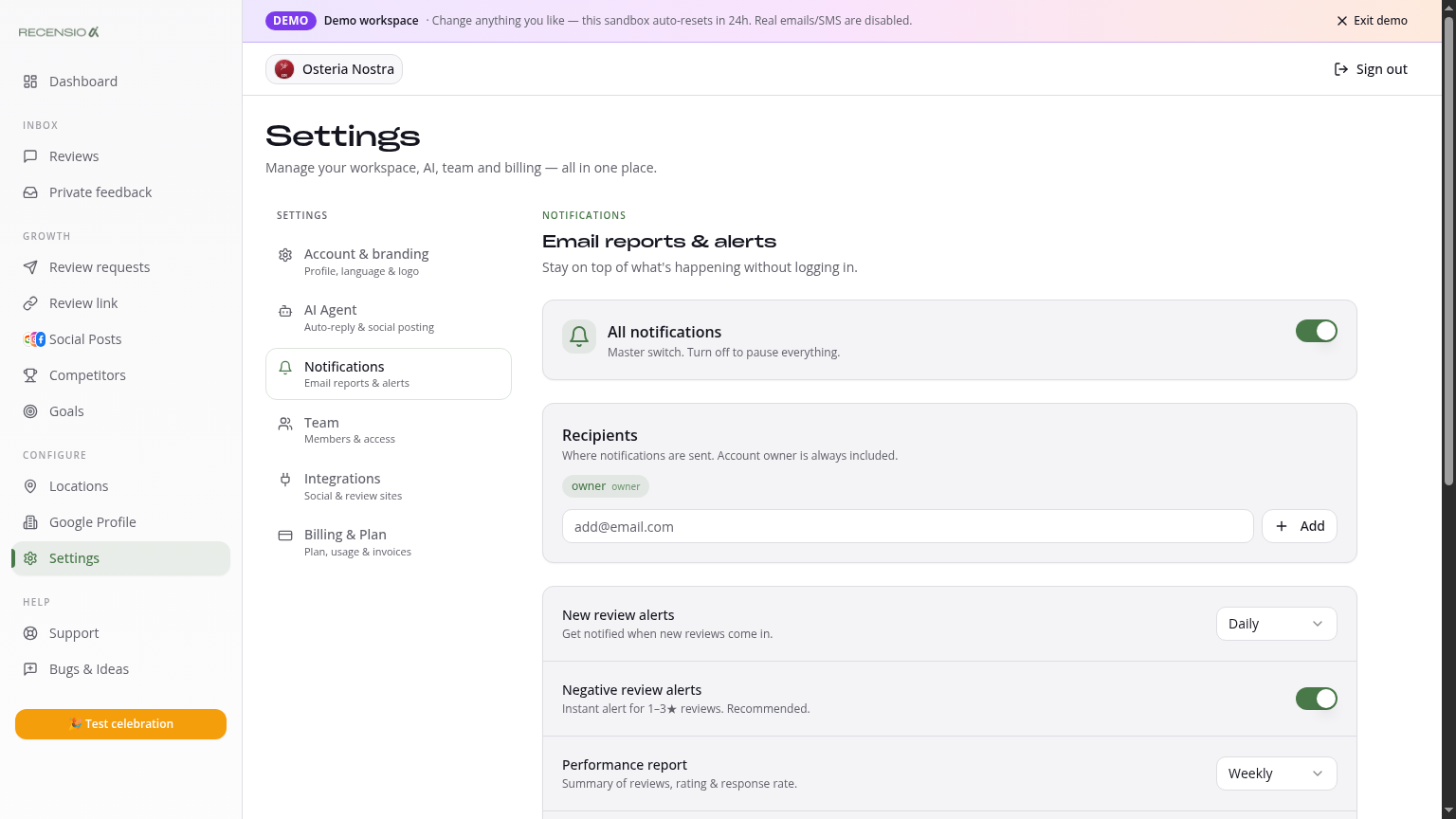Click the 'Negative review alerts' label
The image size is (1456, 819).
click(631, 690)
